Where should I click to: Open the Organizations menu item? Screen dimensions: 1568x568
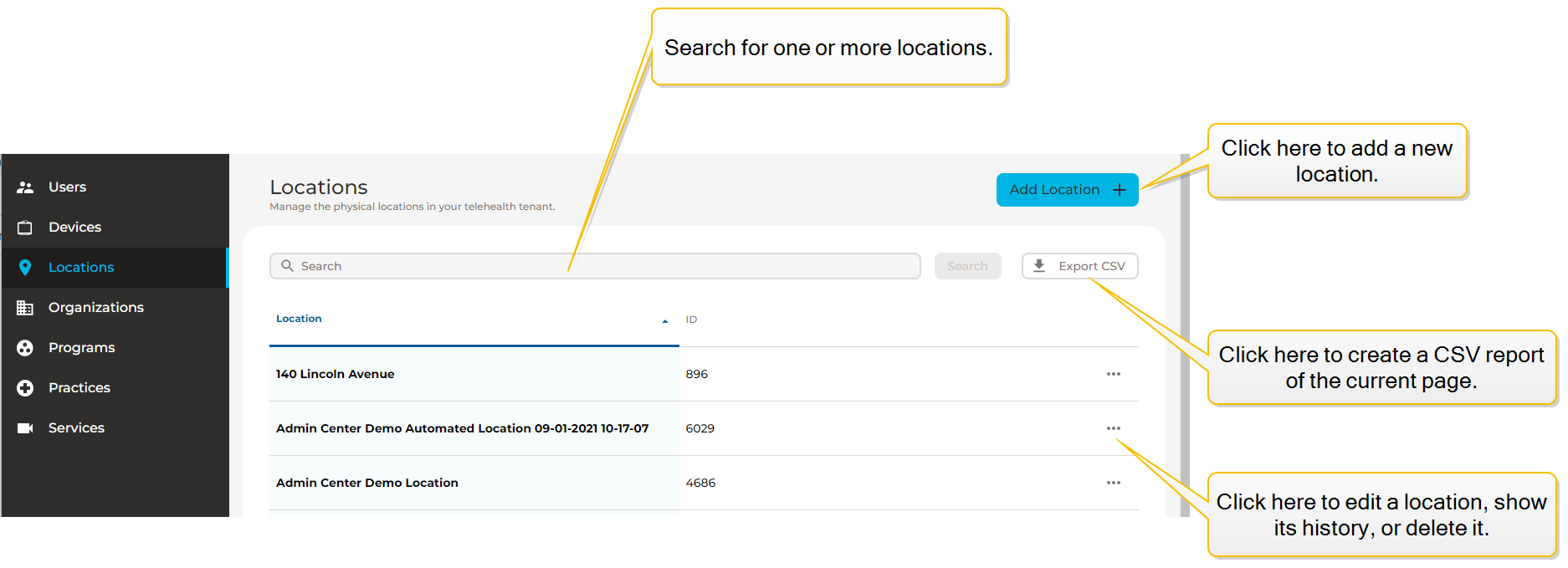96,308
